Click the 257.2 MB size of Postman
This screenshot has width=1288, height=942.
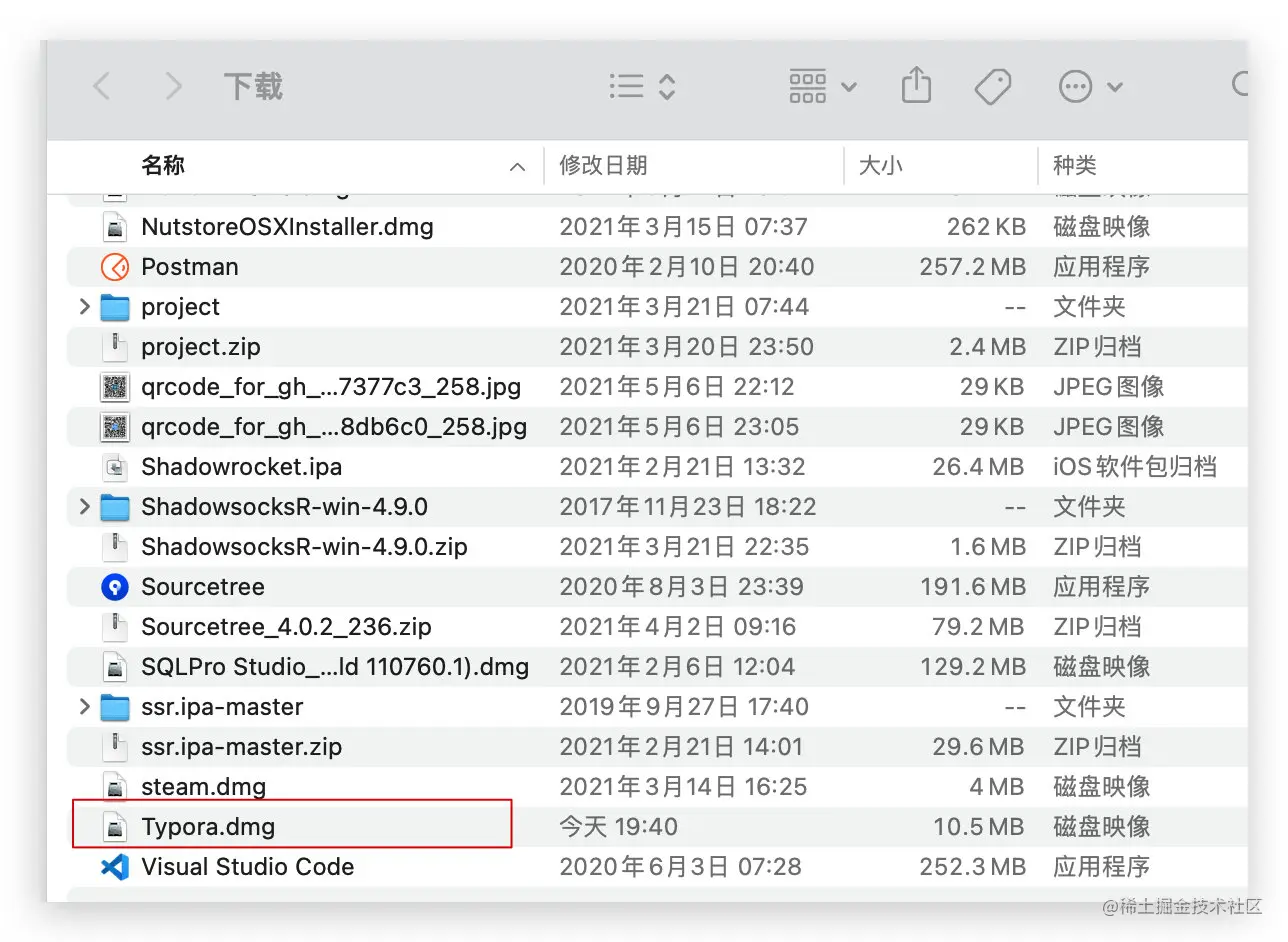[973, 267]
